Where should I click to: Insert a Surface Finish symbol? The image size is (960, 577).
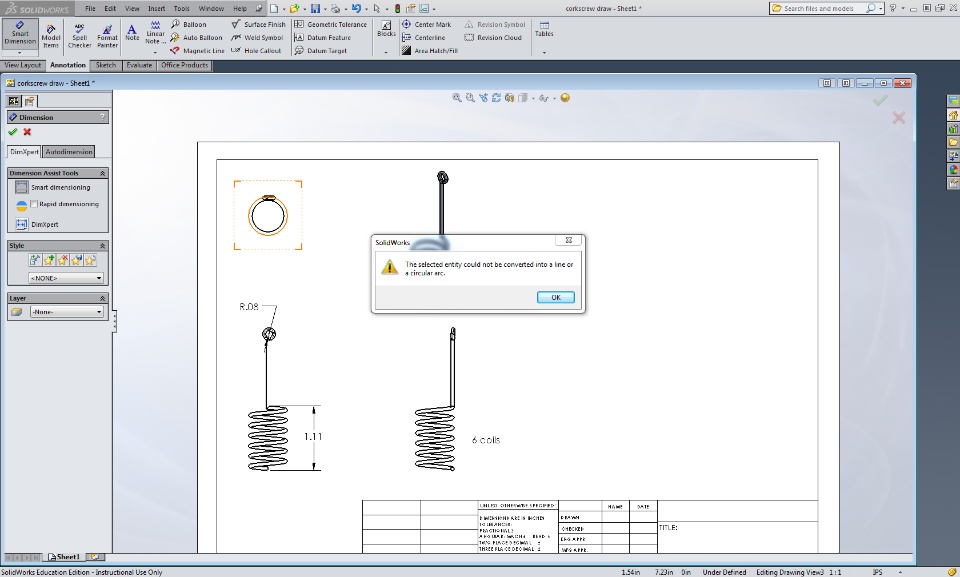tap(258, 25)
